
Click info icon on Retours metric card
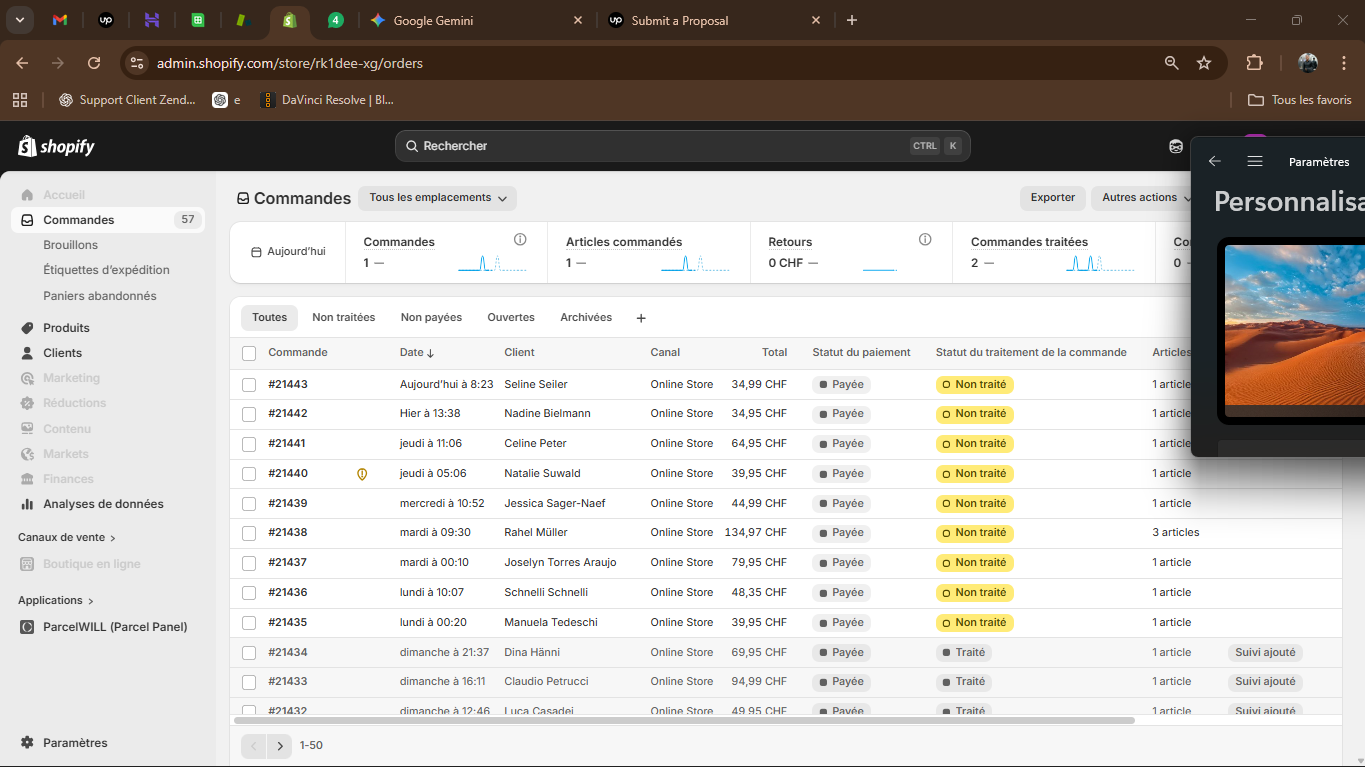[925, 240]
